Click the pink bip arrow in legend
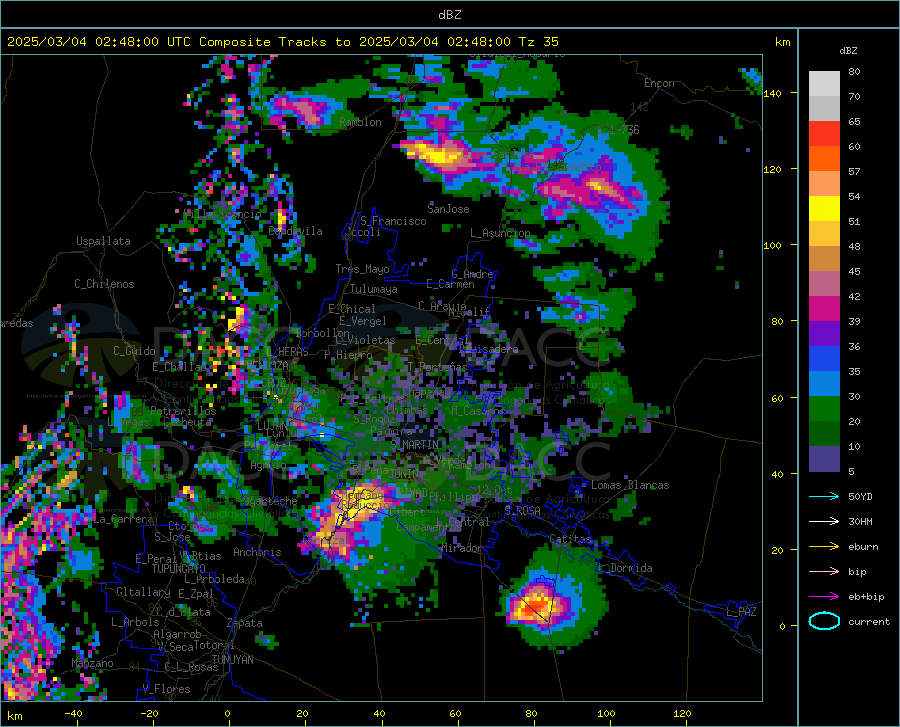Screen dimensions: 900x727 (824, 571)
